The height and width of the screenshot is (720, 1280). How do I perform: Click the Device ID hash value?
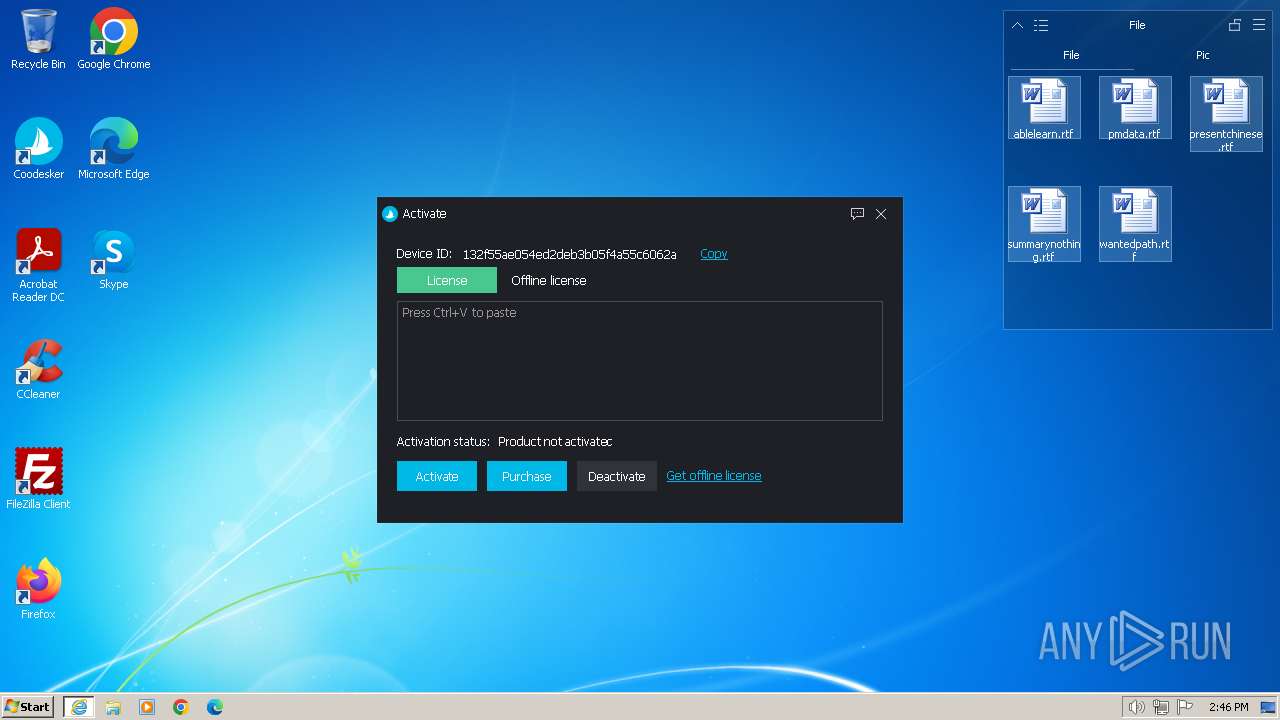(569, 254)
